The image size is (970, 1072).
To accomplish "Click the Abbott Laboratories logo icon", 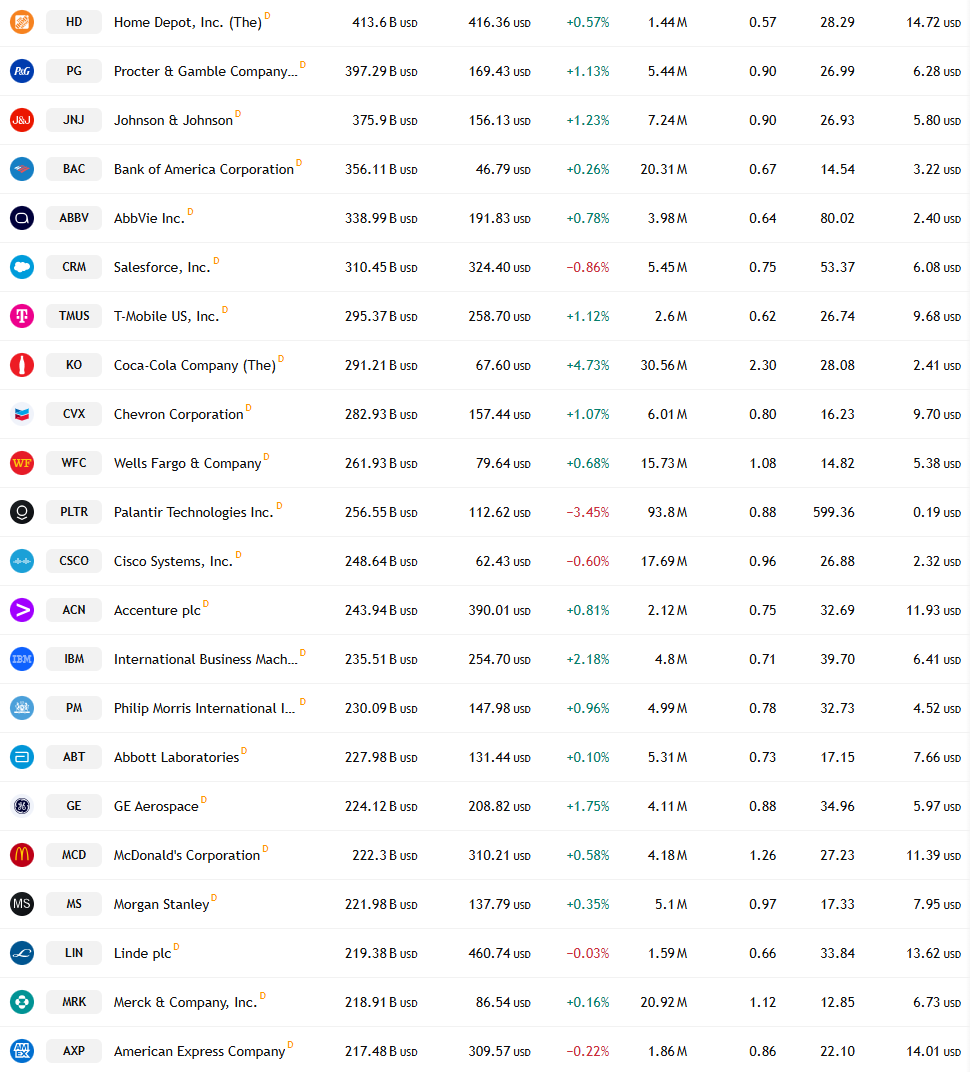I will (x=22, y=757).
